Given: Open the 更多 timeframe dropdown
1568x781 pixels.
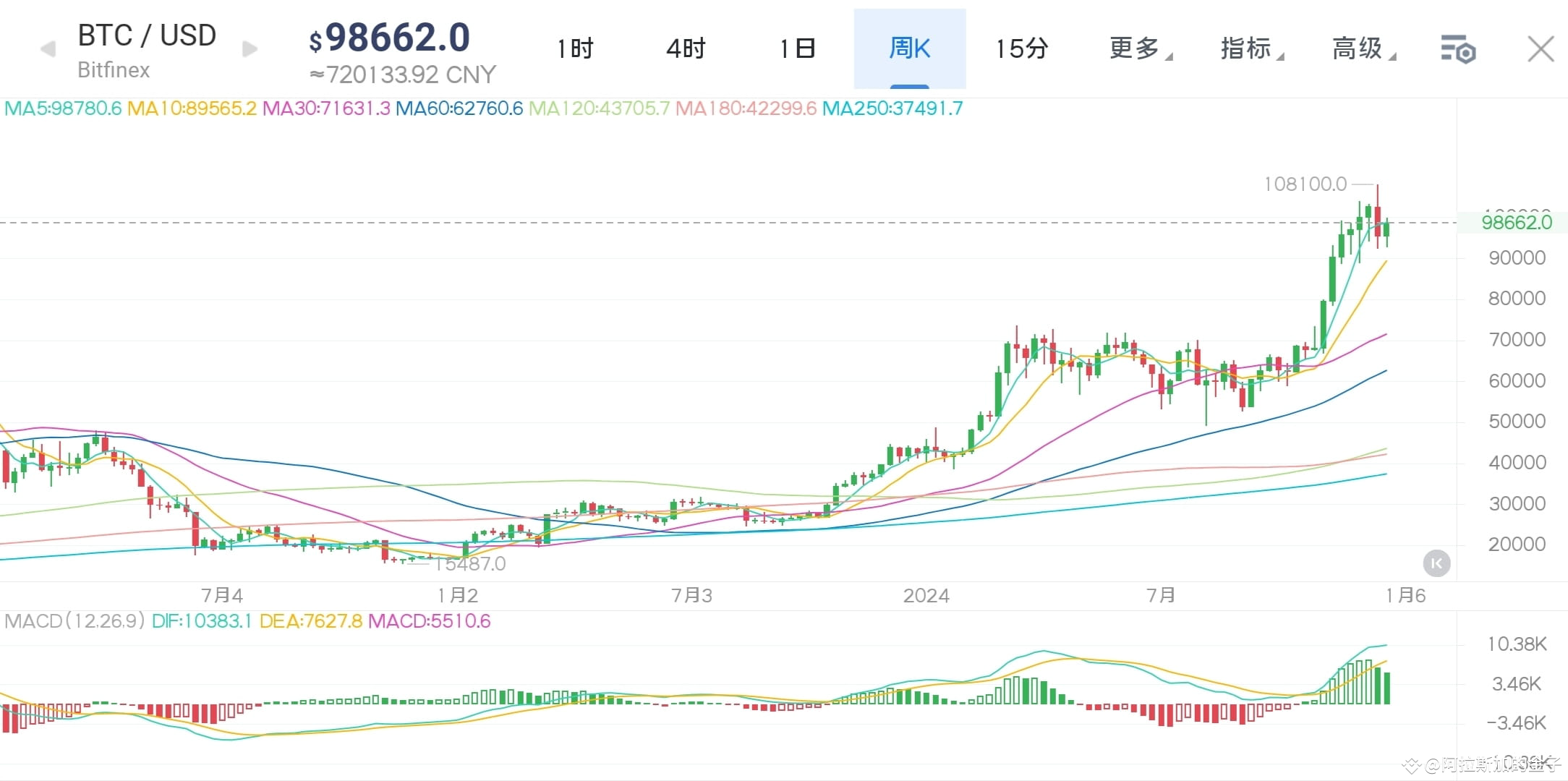Looking at the screenshot, I should (1135, 48).
